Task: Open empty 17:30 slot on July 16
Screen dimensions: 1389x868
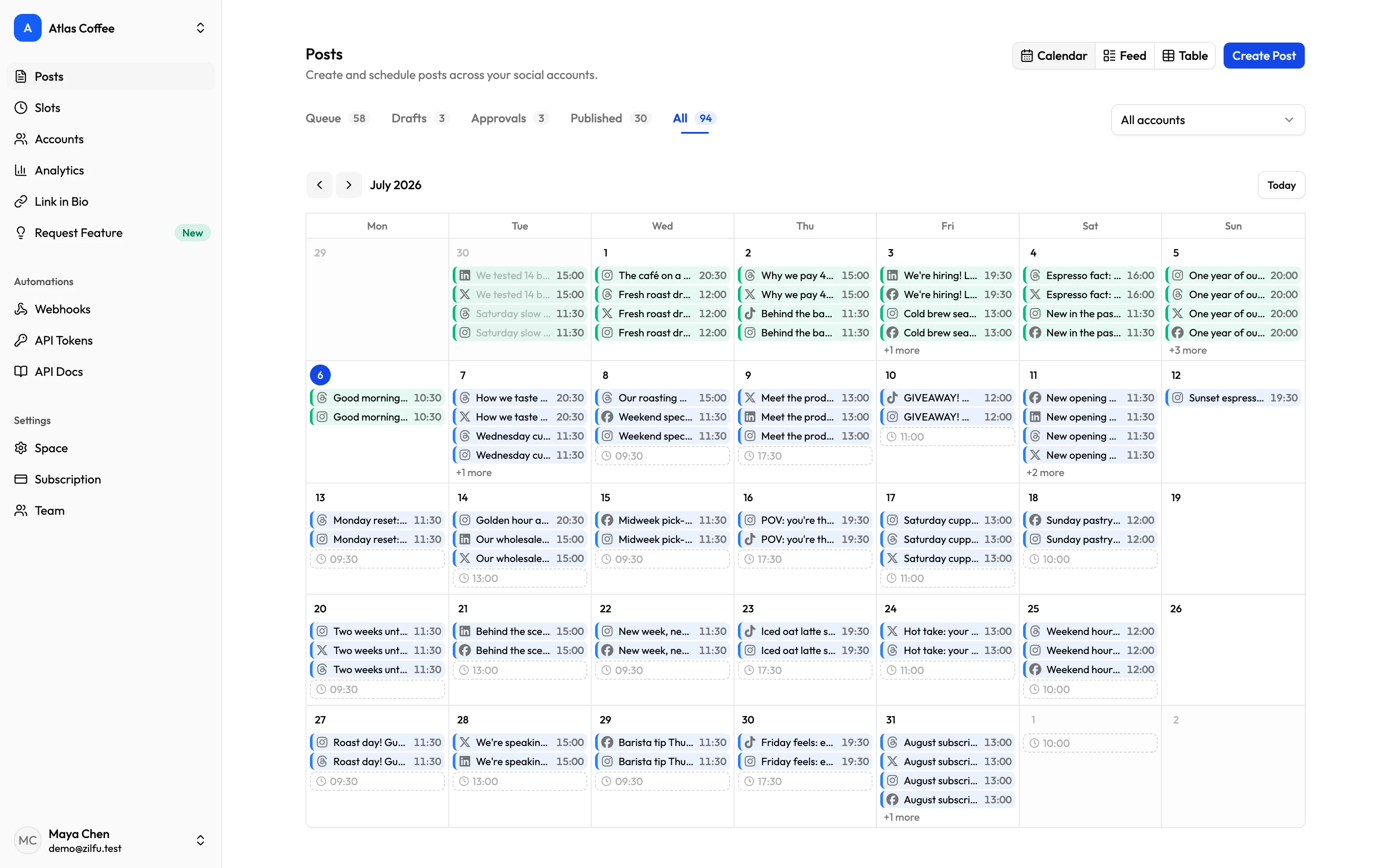Action: tap(805, 559)
